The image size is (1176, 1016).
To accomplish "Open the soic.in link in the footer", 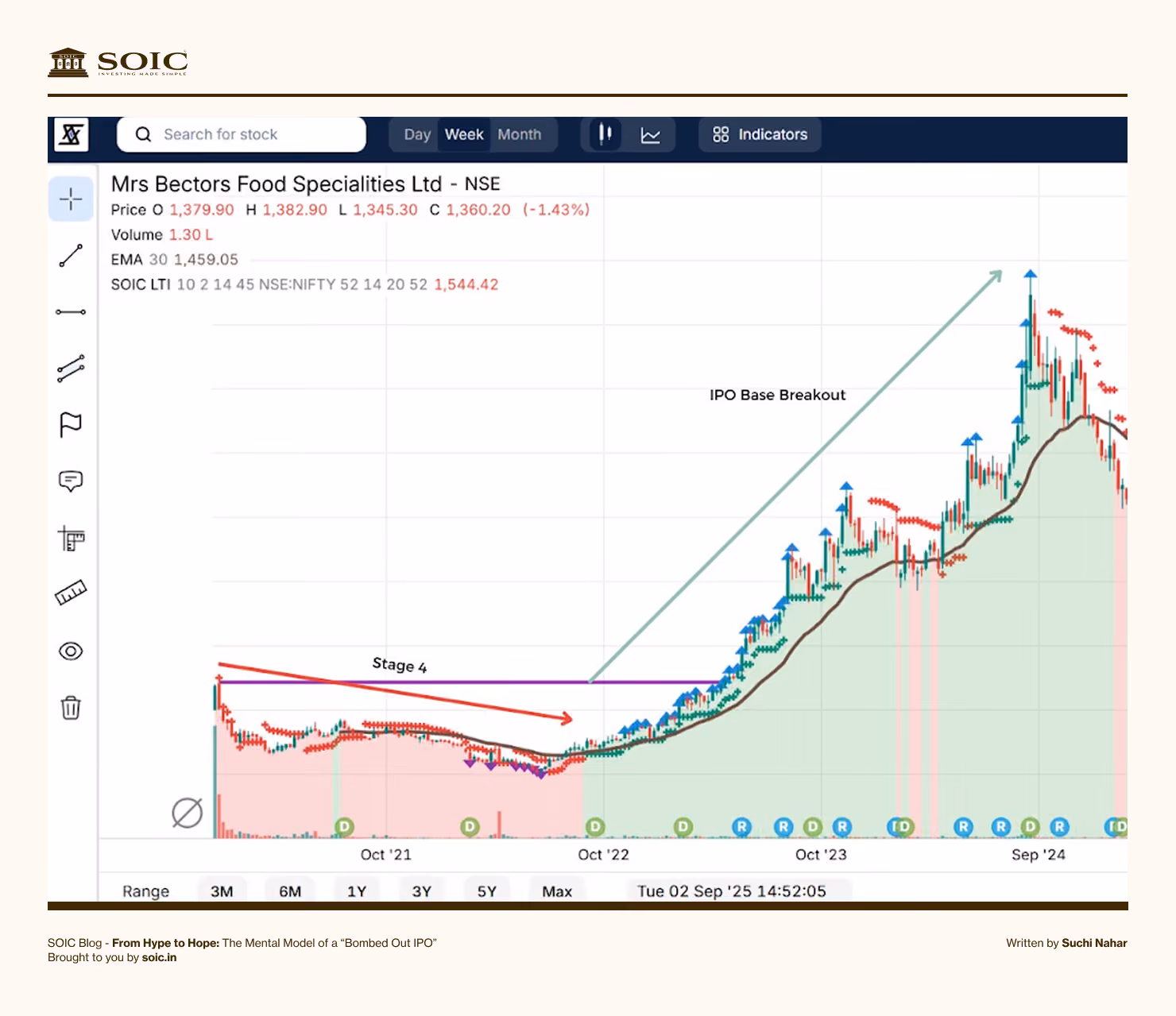I will tap(159, 957).
